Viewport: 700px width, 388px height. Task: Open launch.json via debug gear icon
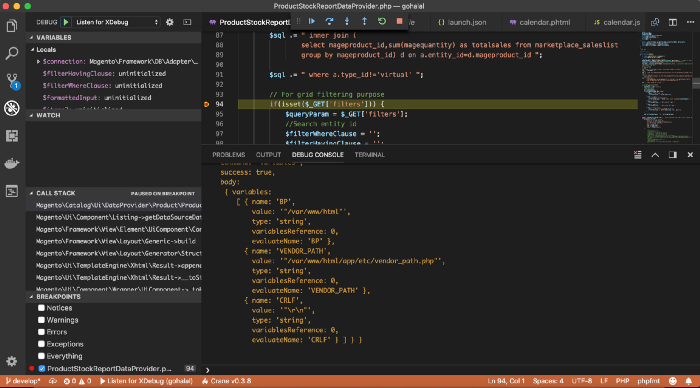pyautogui.click(x=170, y=22)
